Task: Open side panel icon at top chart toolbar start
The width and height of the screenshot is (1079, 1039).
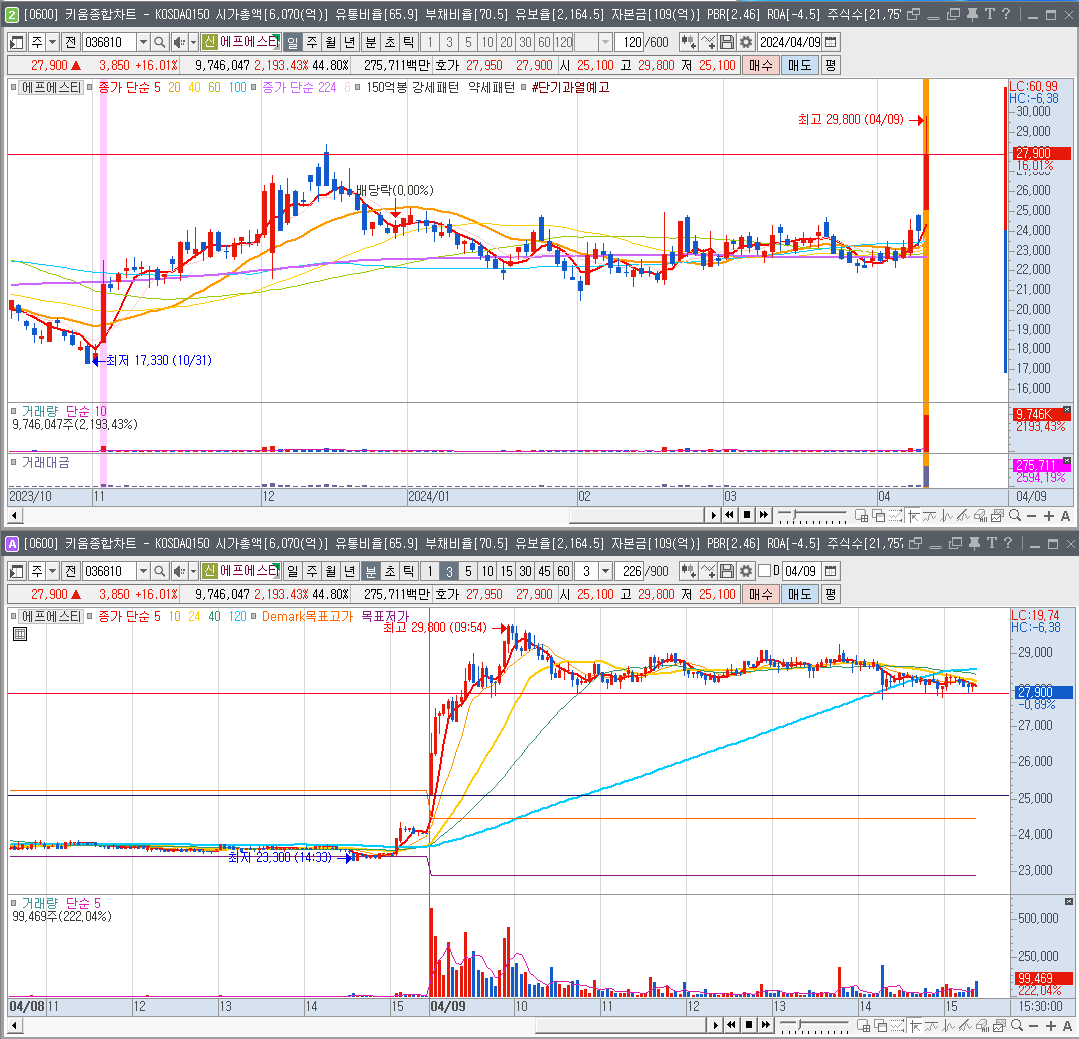Action: point(17,43)
